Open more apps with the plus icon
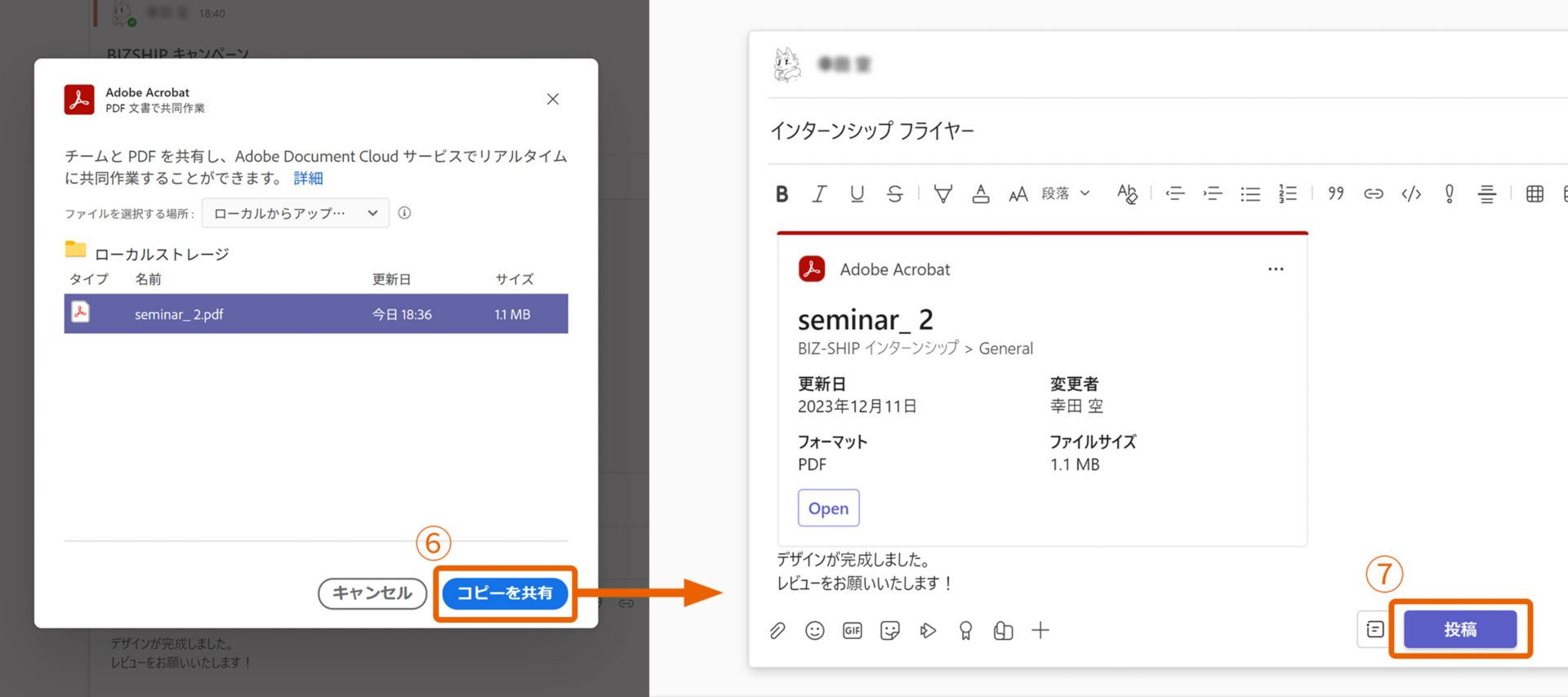 (1040, 630)
